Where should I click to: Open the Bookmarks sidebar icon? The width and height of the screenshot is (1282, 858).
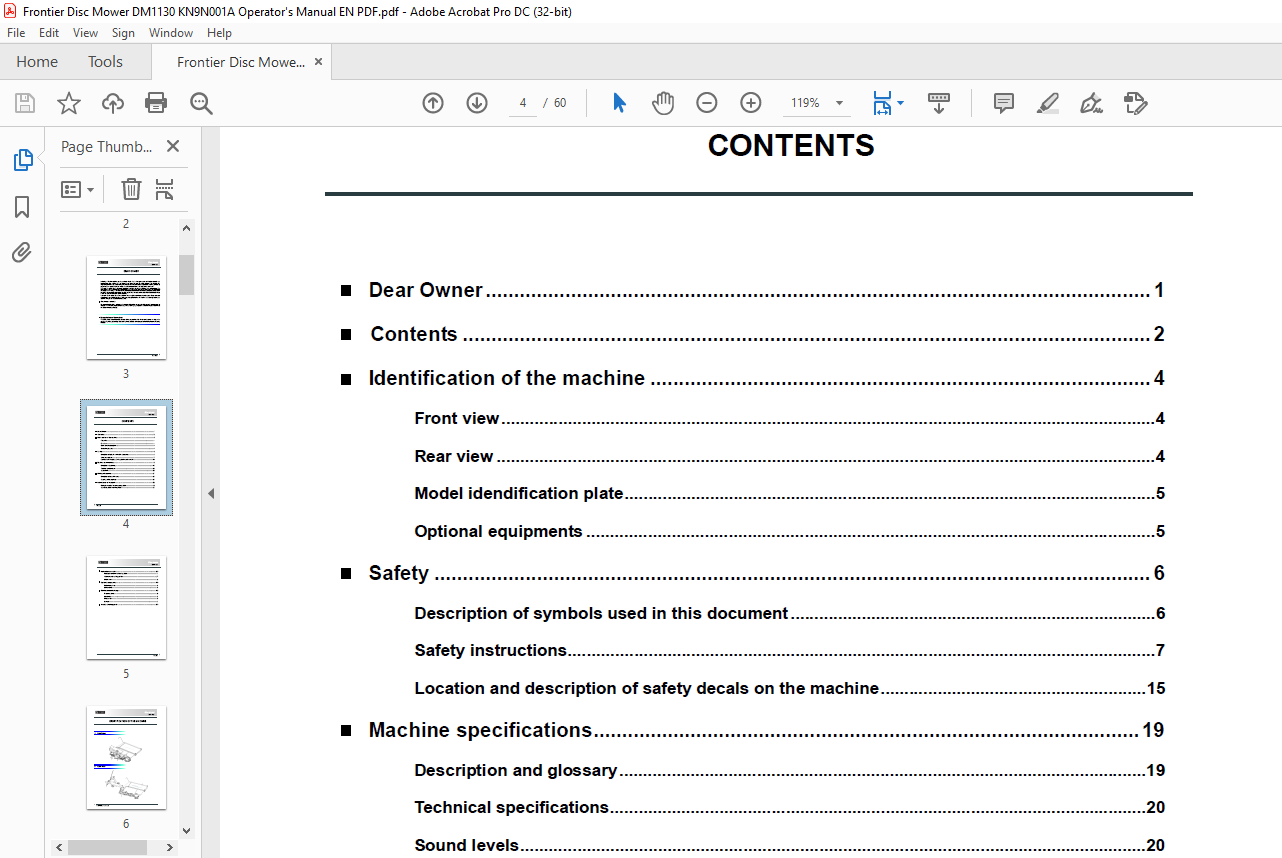pos(22,207)
